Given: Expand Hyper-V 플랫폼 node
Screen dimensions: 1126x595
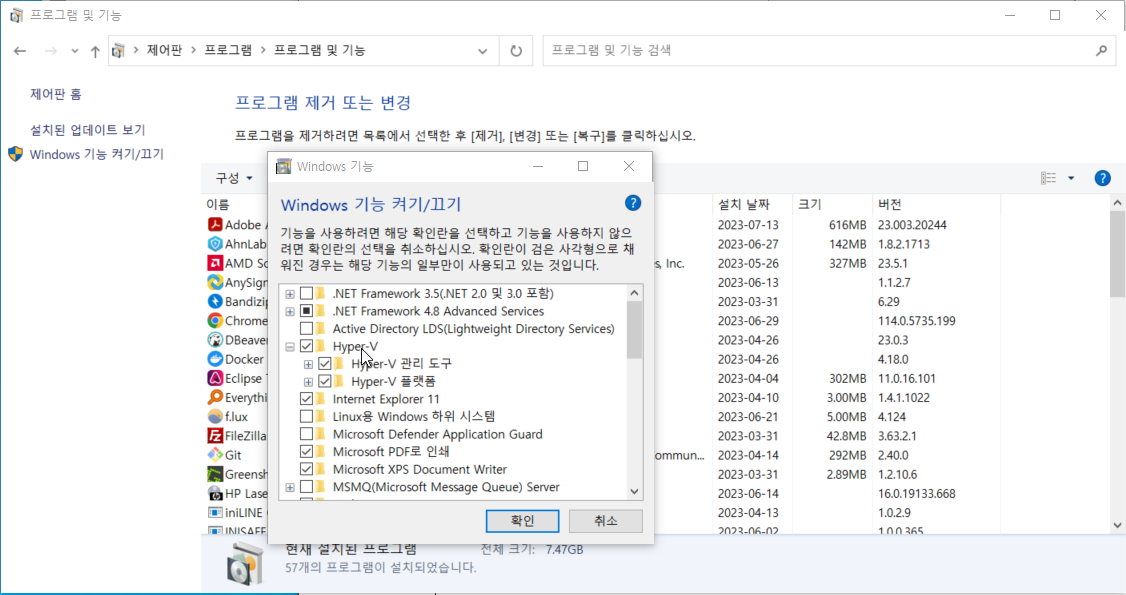Looking at the screenshot, I should point(308,382).
